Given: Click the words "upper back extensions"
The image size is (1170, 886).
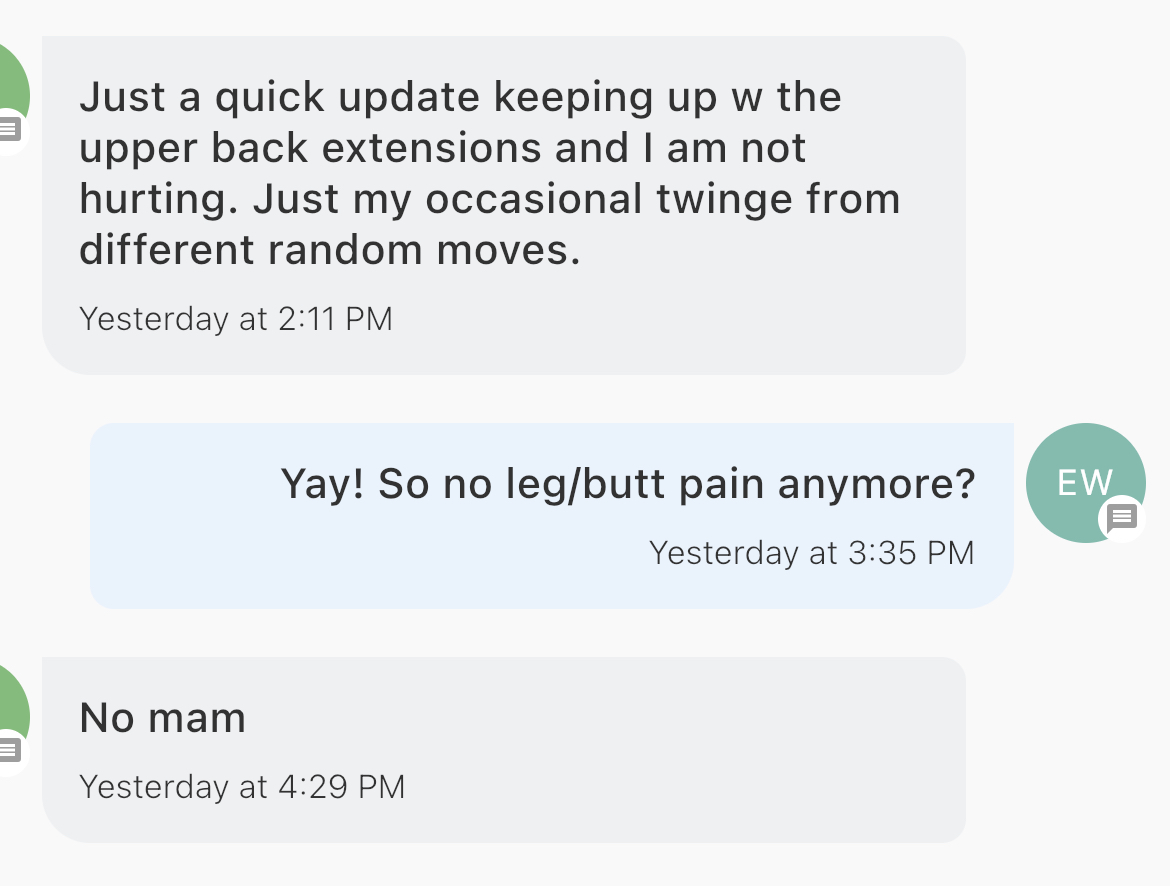Looking at the screenshot, I should [x=310, y=149].
